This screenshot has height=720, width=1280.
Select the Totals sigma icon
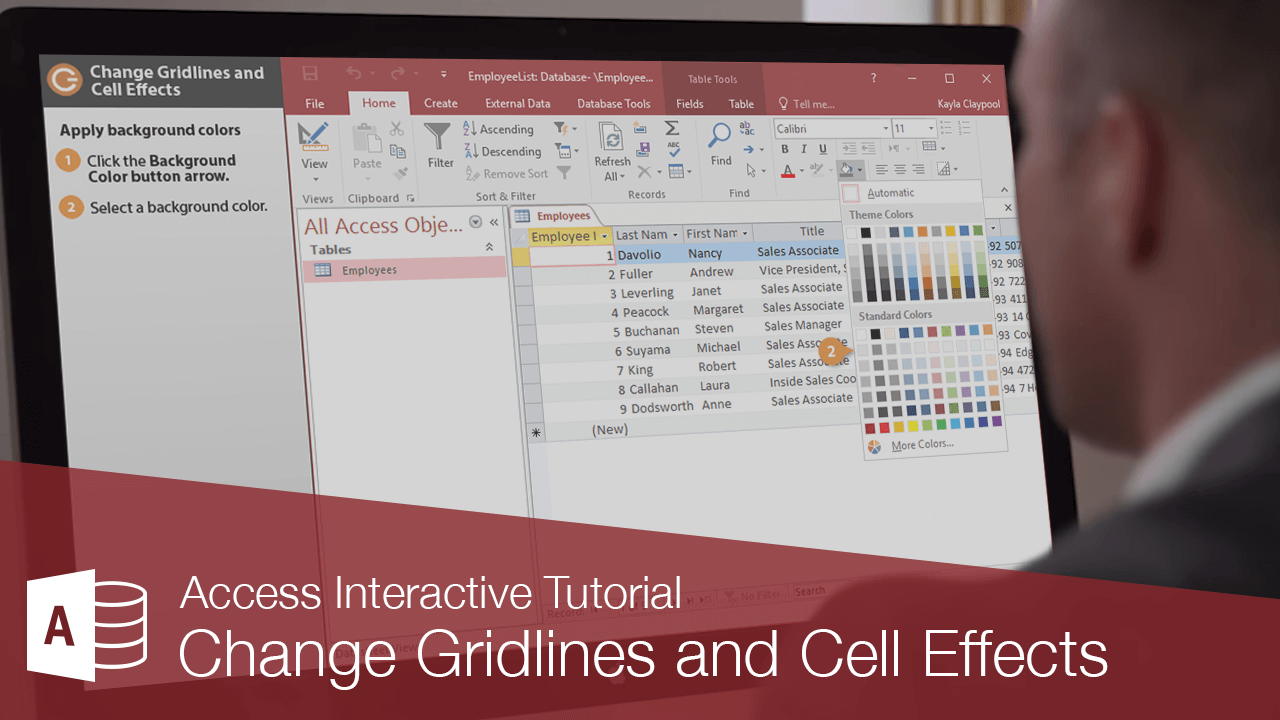pos(671,128)
